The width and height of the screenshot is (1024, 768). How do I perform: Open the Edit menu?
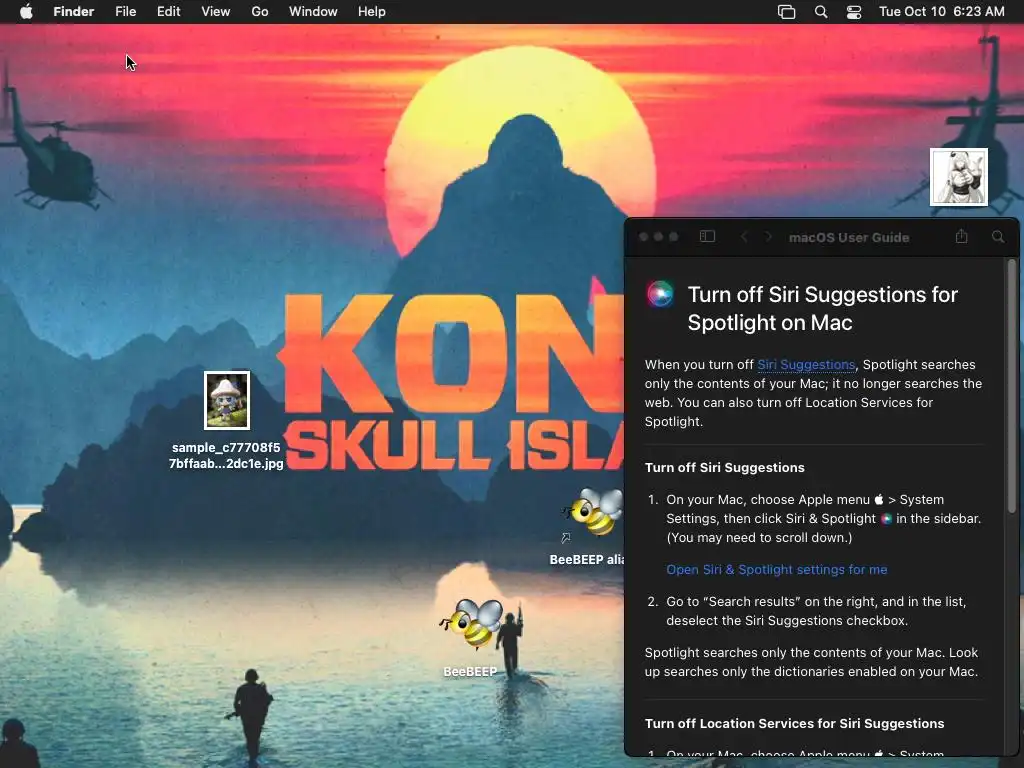[168, 12]
